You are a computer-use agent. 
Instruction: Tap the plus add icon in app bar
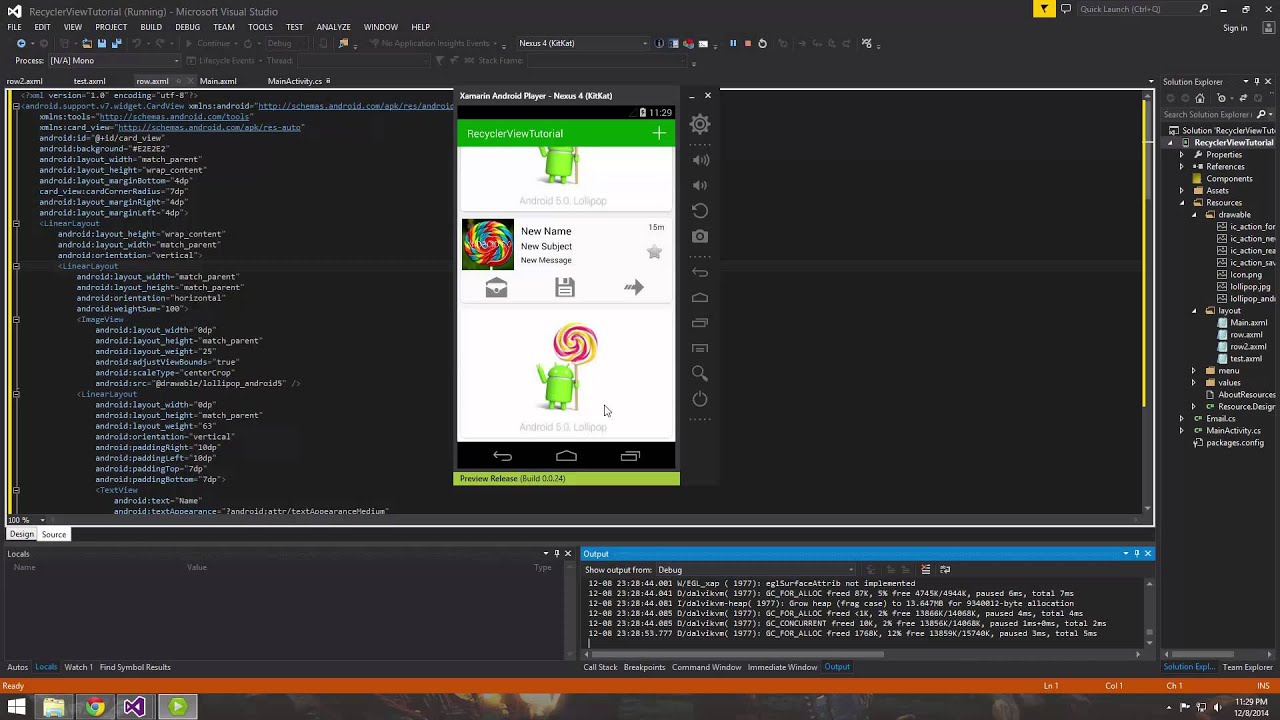pyautogui.click(x=658, y=133)
